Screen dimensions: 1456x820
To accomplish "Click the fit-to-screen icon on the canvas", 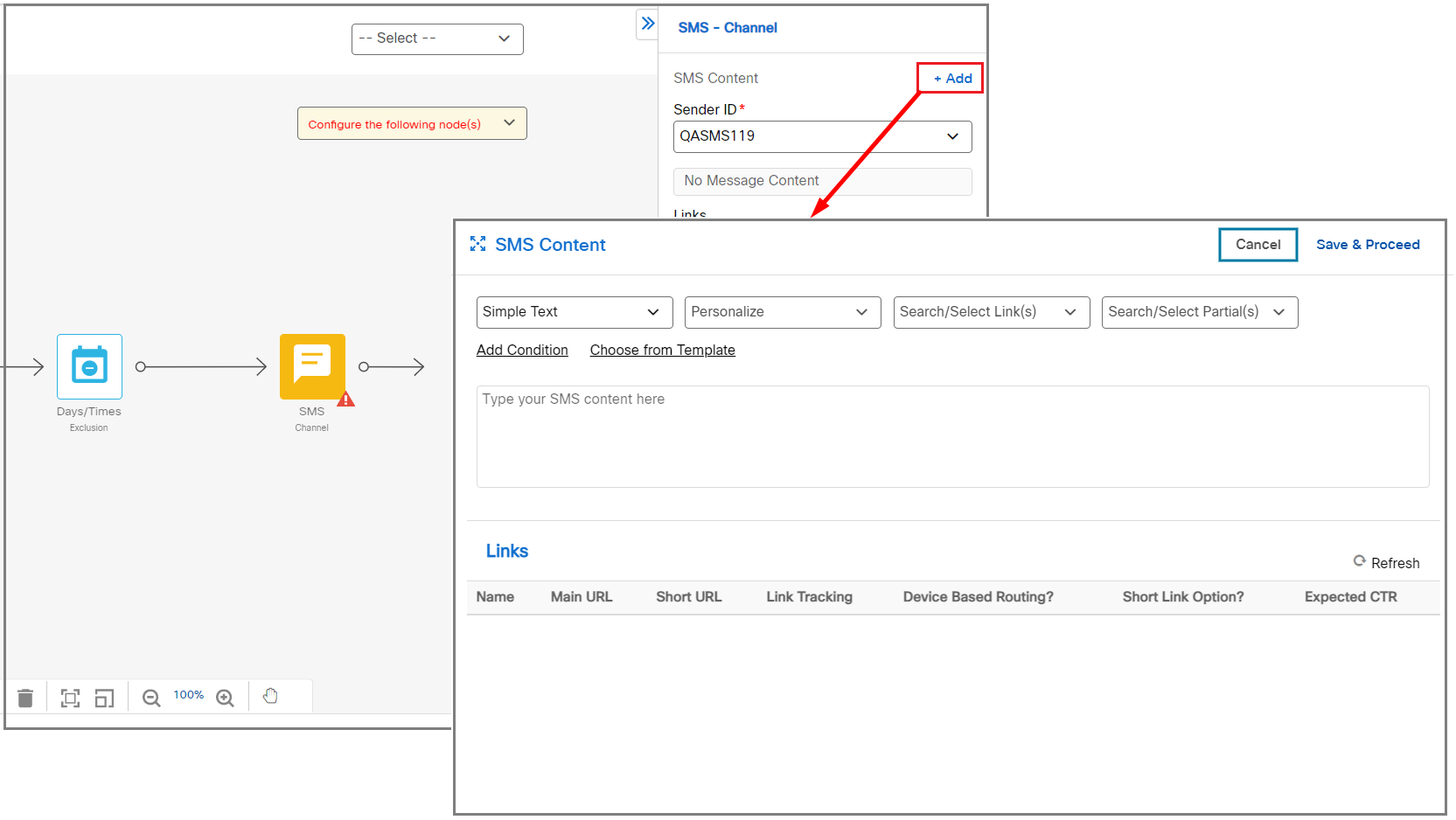I will (x=70, y=697).
